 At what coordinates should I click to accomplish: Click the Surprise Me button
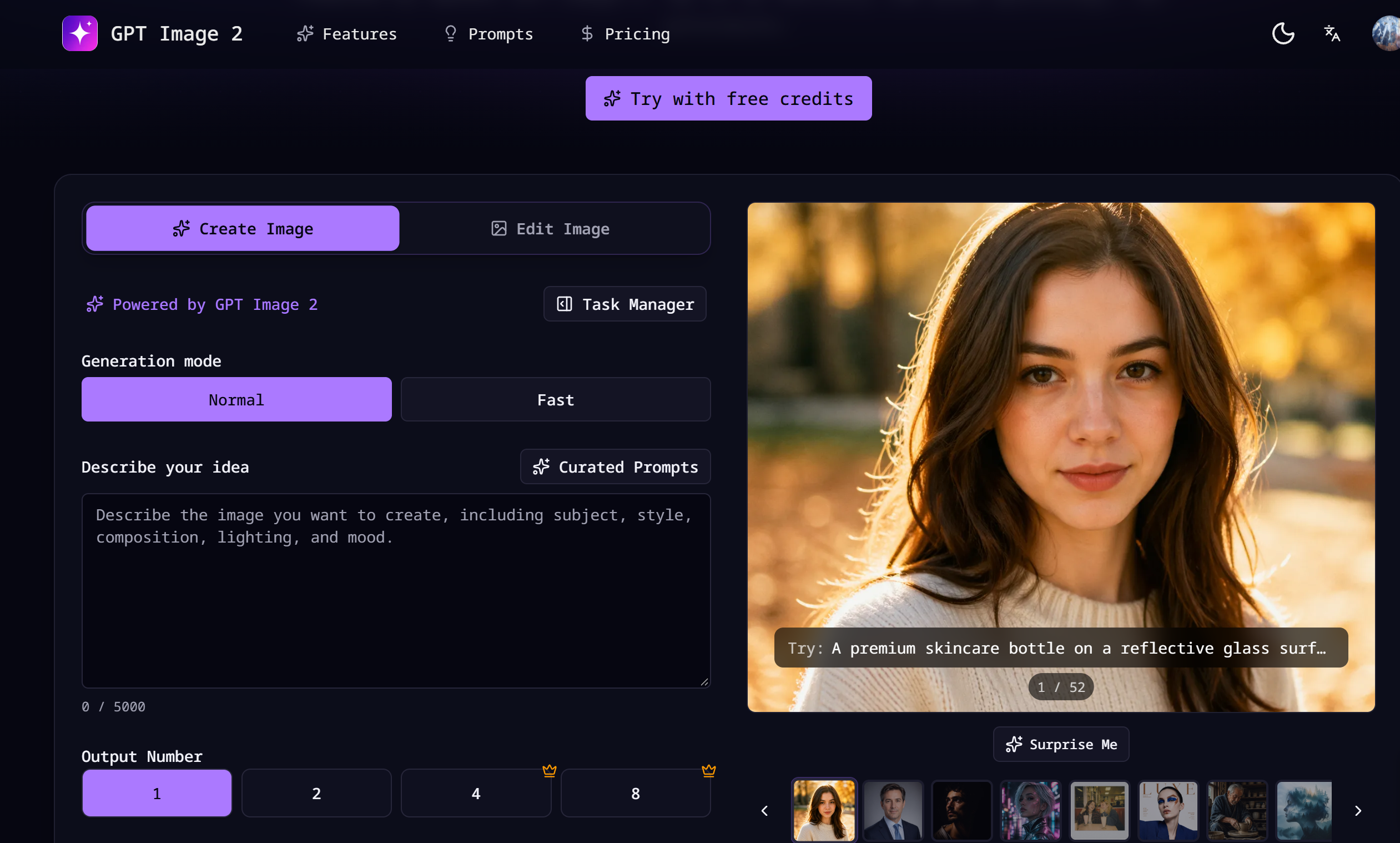point(1061,744)
